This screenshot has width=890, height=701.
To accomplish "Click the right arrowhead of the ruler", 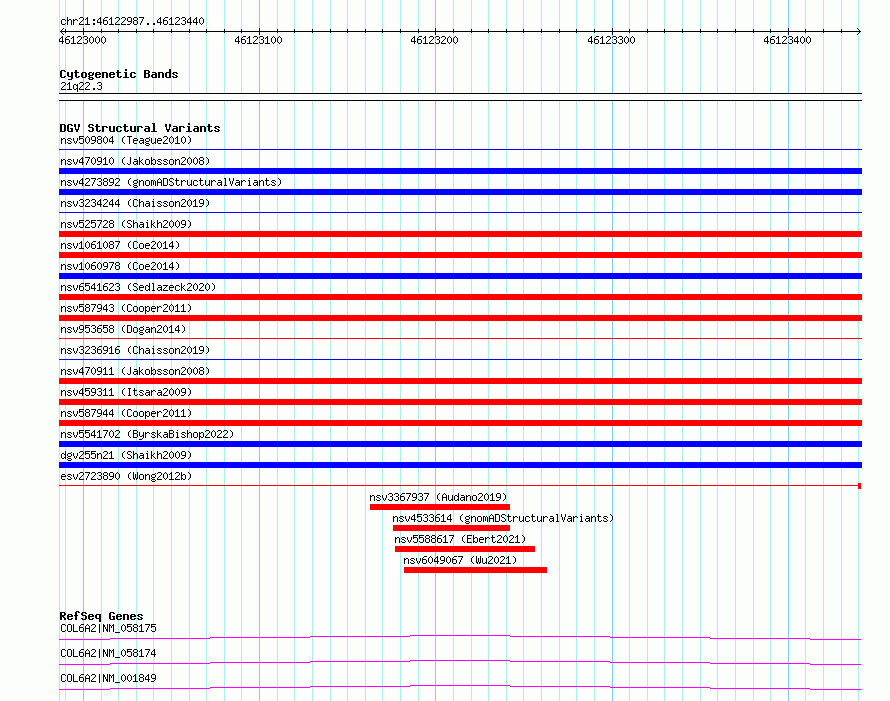I will (859, 31).
